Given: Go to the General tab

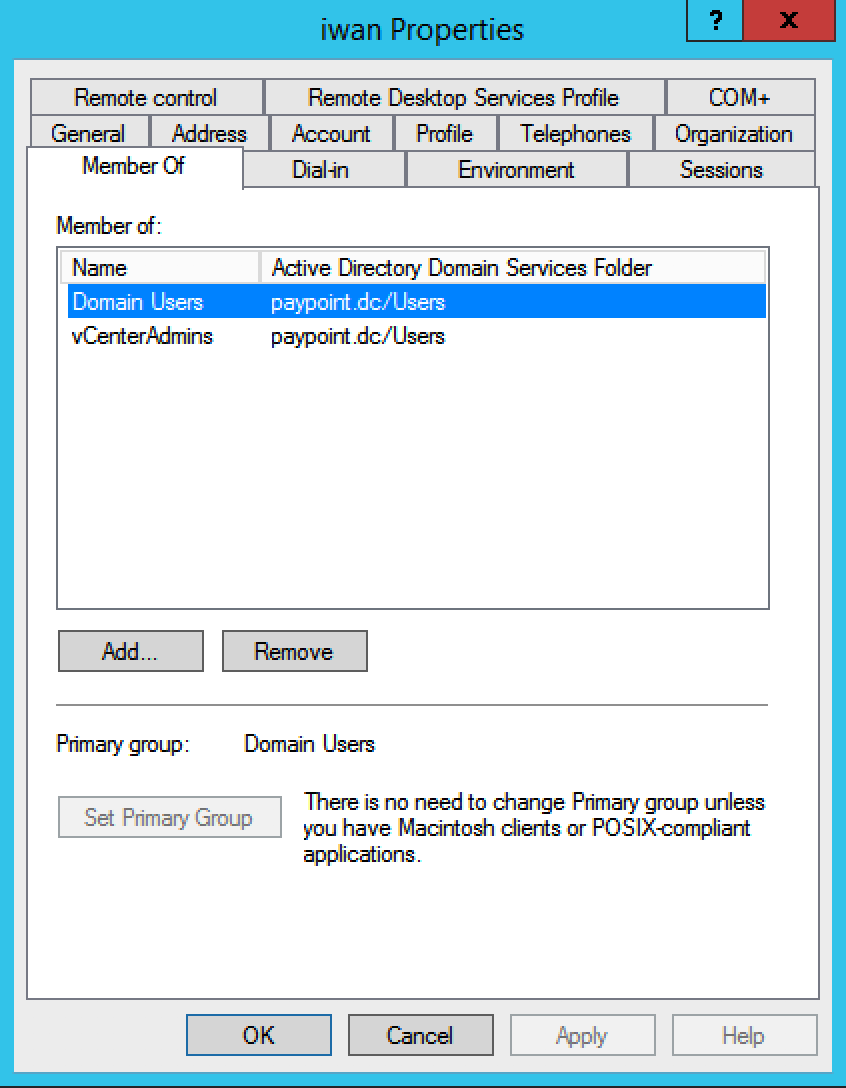Looking at the screenshot, I should tap(88, 134).
